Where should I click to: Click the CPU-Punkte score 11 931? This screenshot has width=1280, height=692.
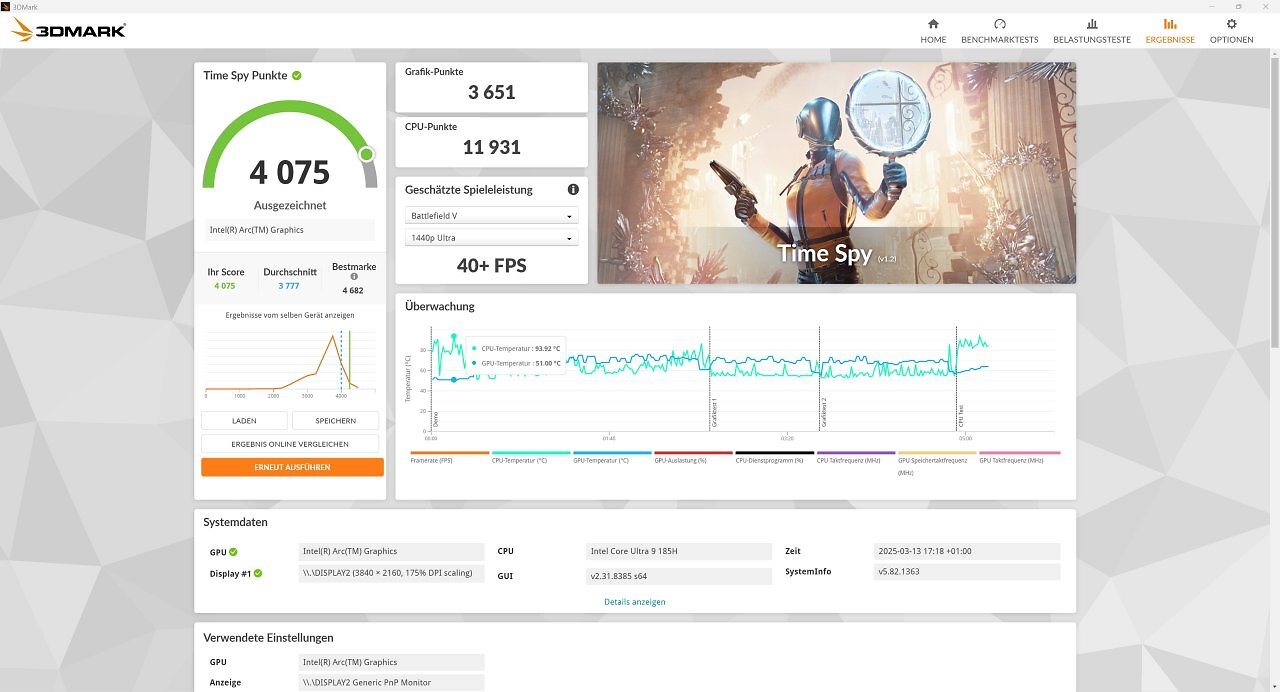coord(492,147)
